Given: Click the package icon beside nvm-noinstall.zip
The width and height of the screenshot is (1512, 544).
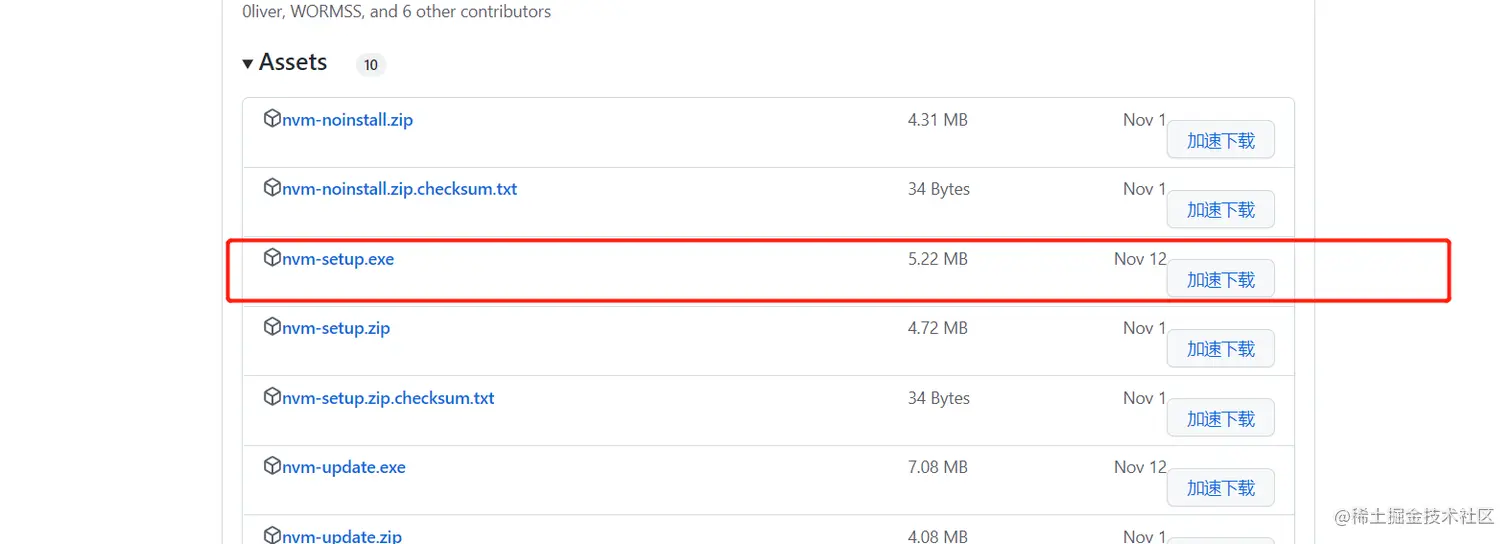Looking at the screenshot, I should click(272, 119).
